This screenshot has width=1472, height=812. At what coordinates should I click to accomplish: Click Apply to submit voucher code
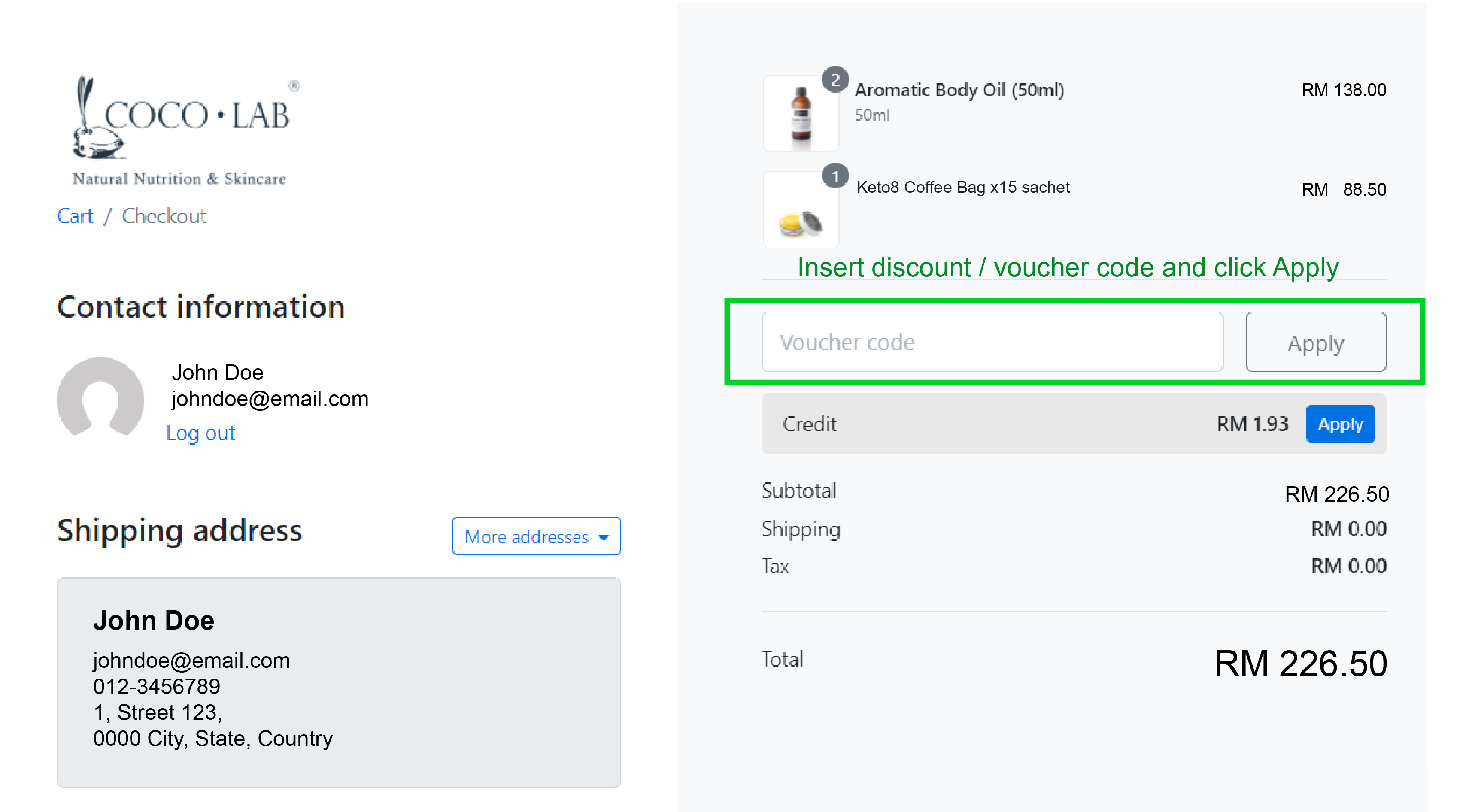1317,342
